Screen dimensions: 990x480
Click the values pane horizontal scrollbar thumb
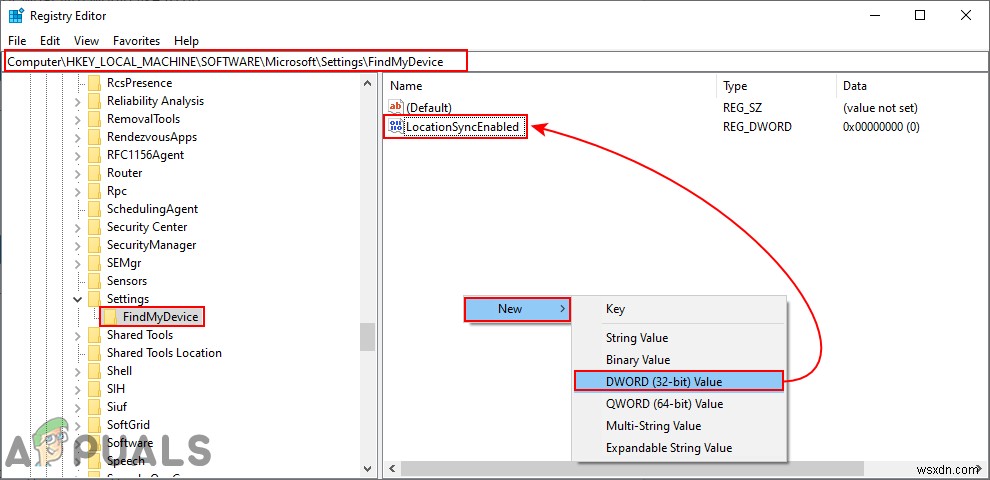631,469
